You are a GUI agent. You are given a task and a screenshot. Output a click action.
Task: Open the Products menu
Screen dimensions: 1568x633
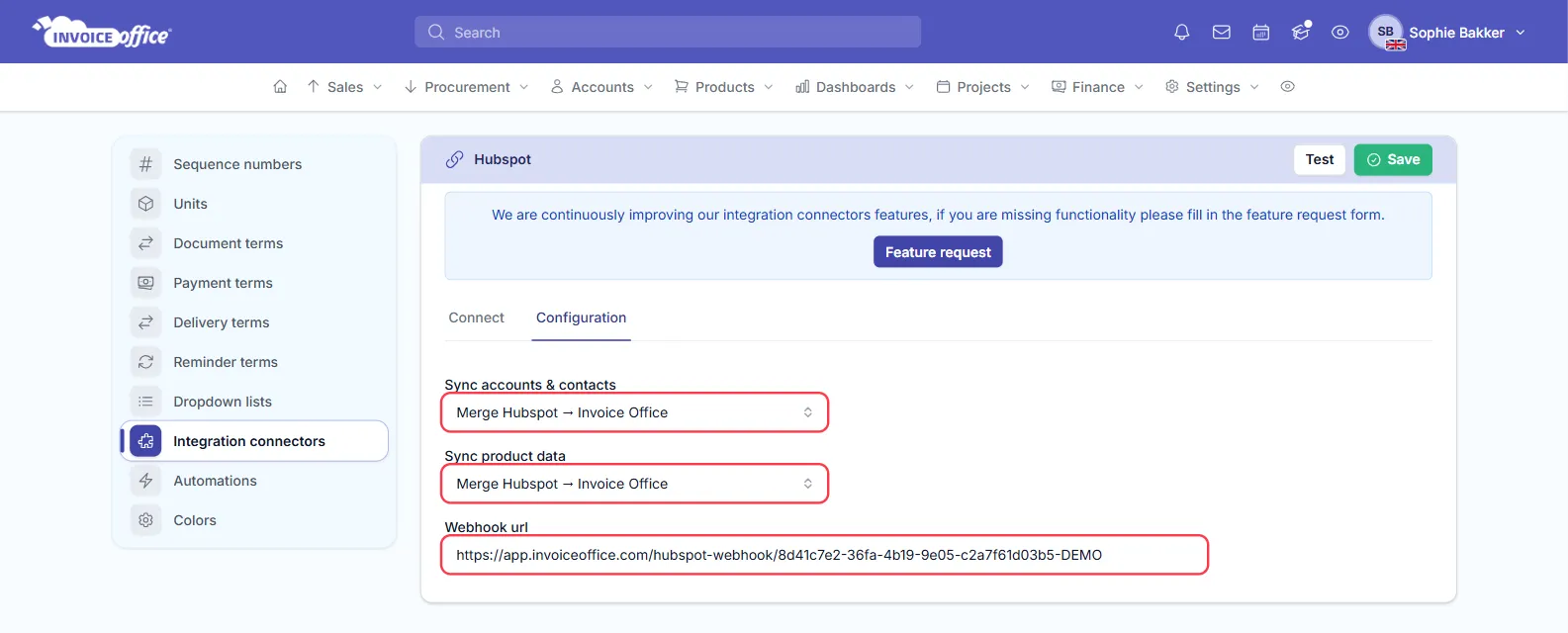tap(724, 87)
